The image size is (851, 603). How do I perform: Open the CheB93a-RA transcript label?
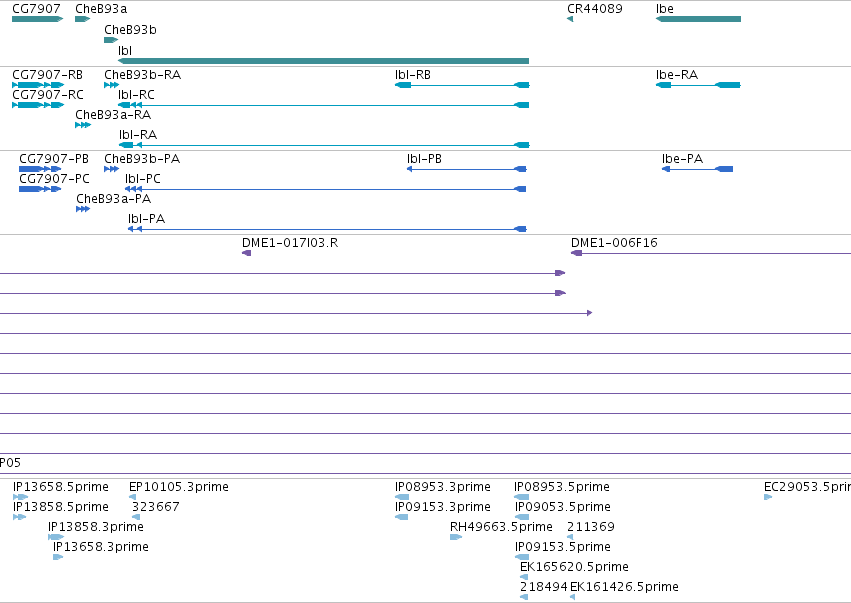pos(113,115)
